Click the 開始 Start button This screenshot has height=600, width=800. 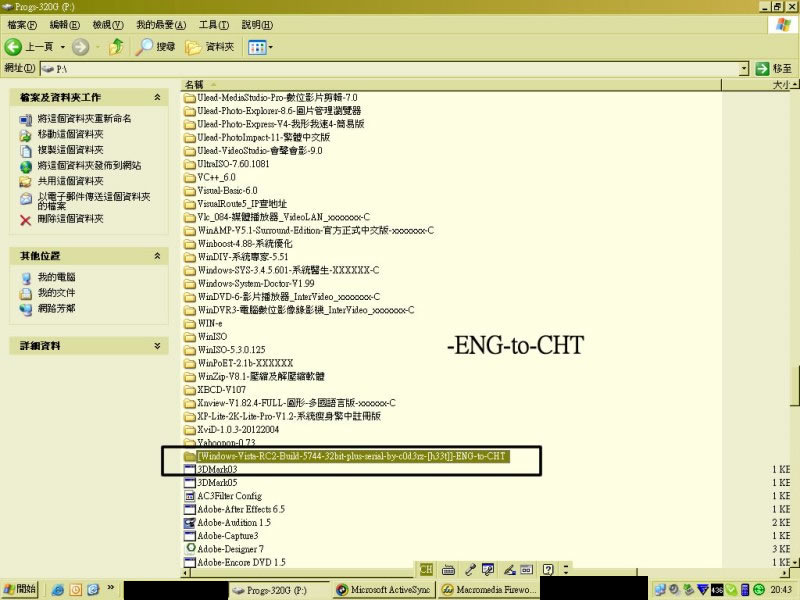pos(20,589)
